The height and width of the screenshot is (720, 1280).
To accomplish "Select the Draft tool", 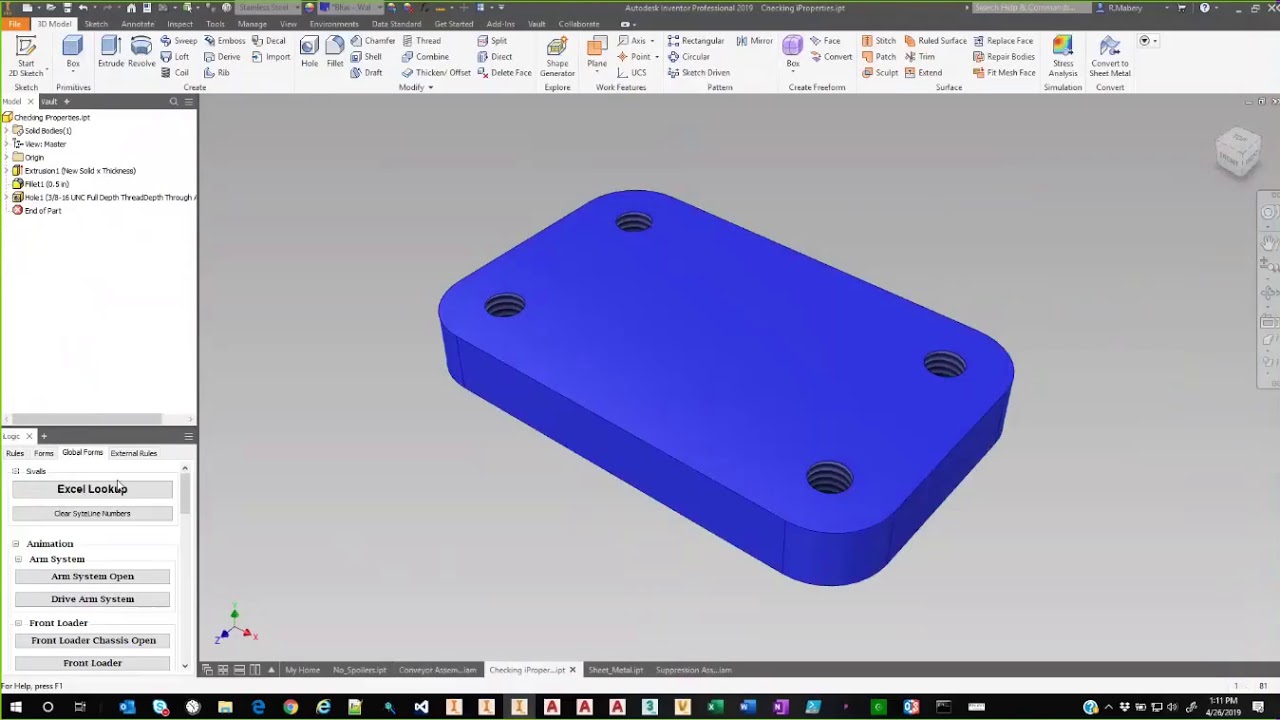I will pos(366,73).
